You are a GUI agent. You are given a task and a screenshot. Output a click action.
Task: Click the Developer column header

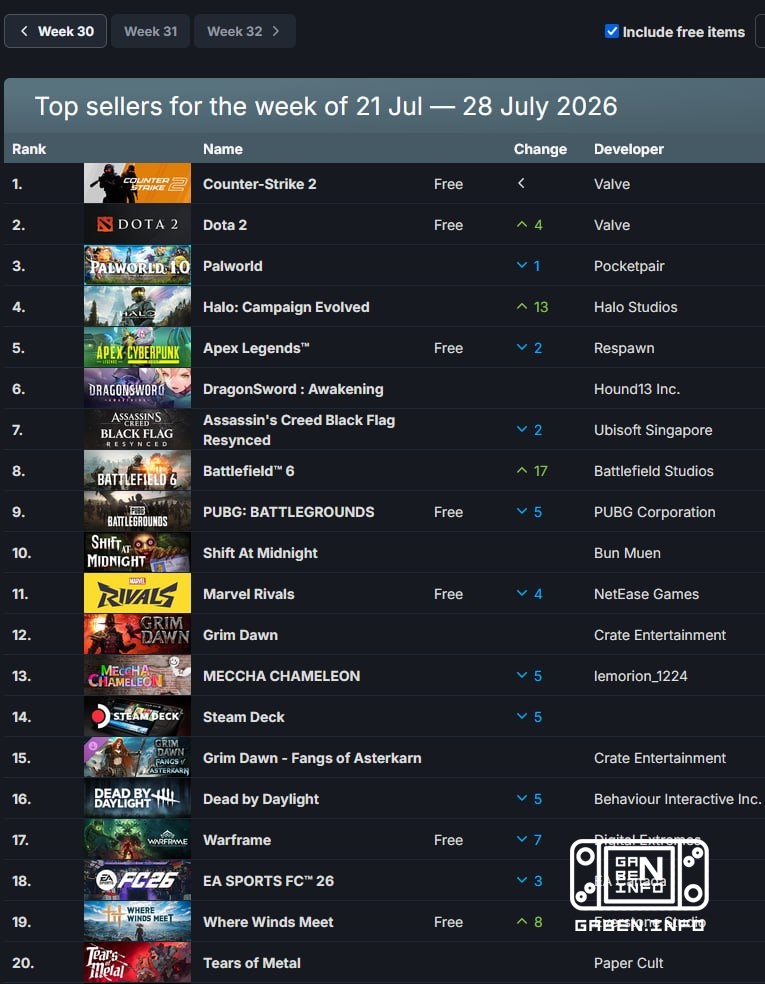629,149
